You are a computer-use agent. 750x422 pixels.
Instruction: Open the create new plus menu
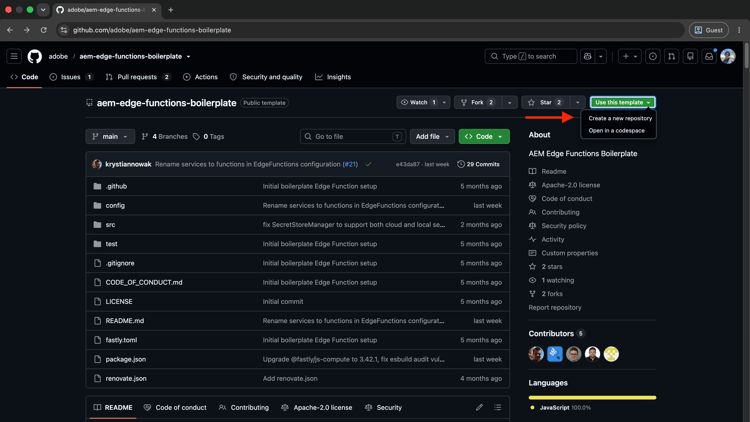(629, 56)
